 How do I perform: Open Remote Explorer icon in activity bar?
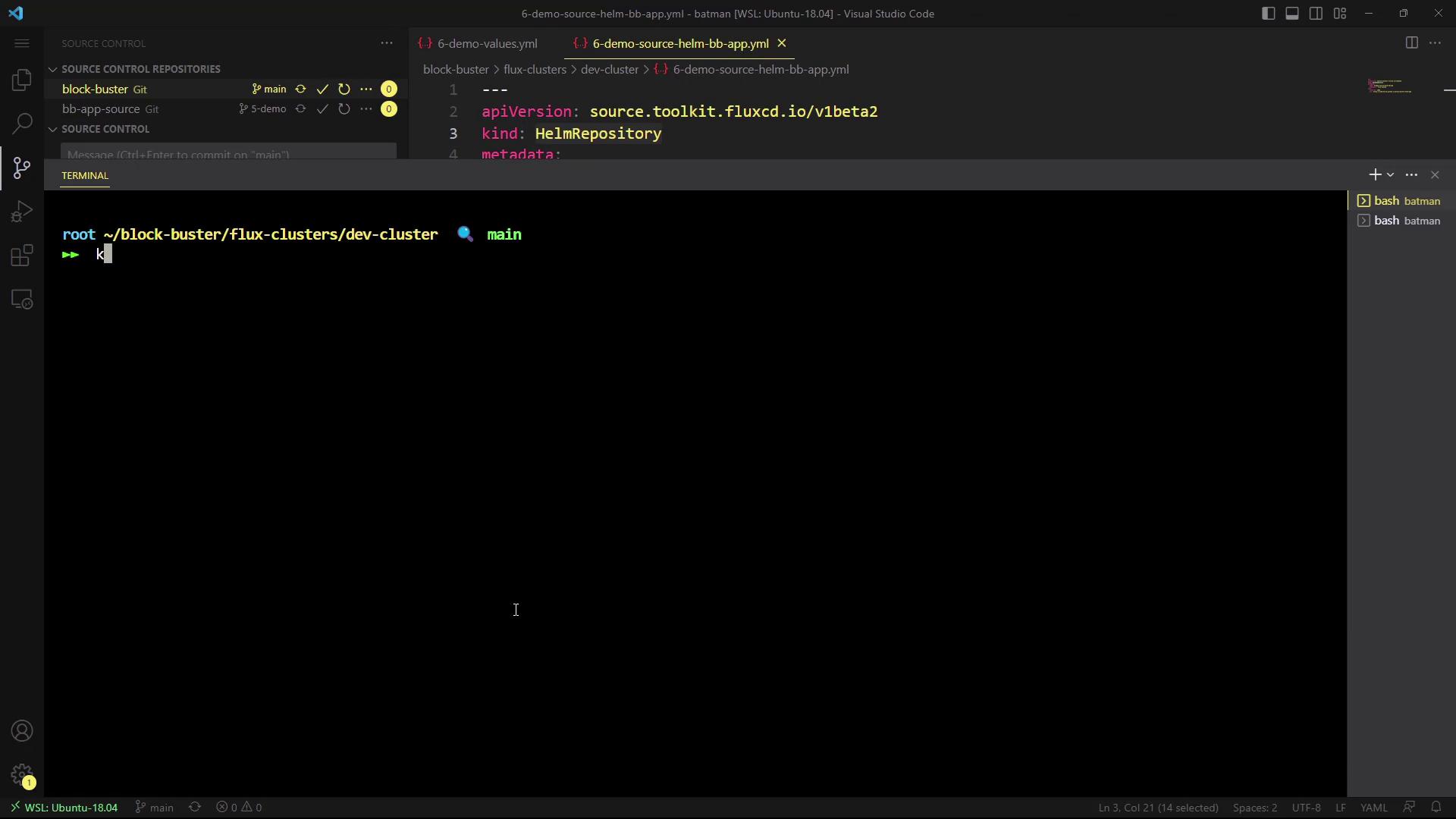click(x=22, y=300)
